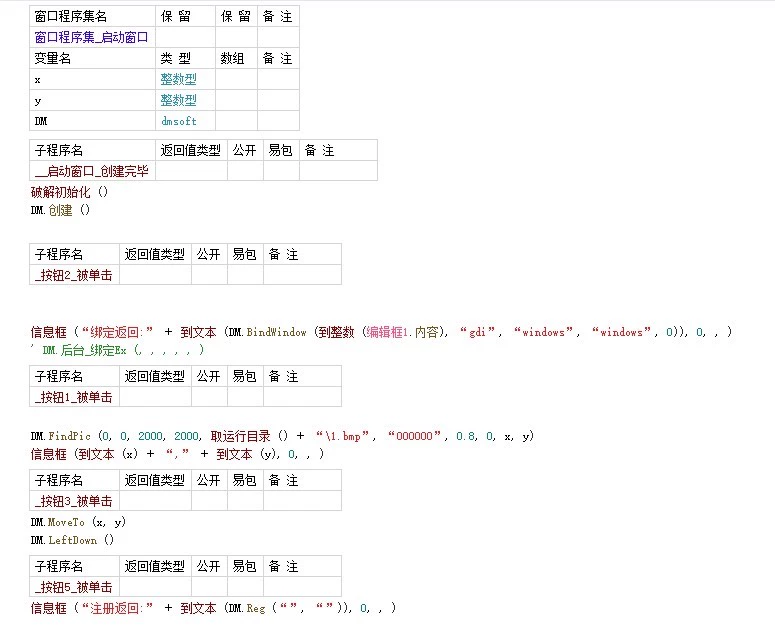The height and width of the screenshot is (628, 775).
Task: Click the DM.创建 () code line
Action: [x=60, y=210]
